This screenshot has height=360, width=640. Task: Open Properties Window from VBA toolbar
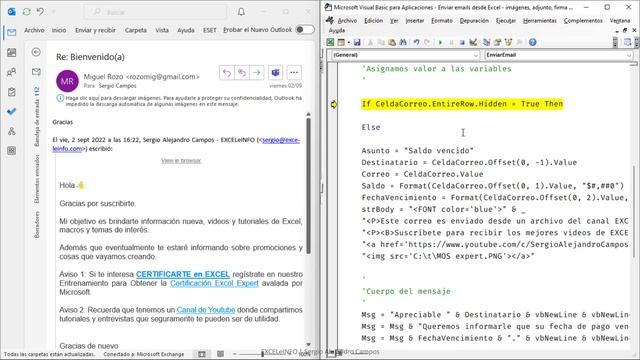pyautogui.click(x=497, y=42)
